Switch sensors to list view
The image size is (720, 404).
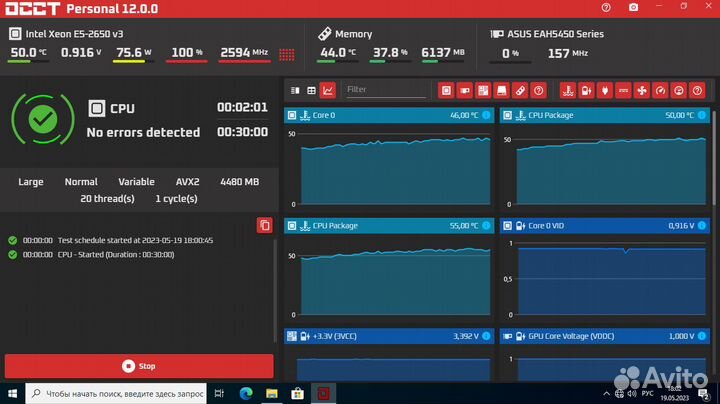(295, 90)
